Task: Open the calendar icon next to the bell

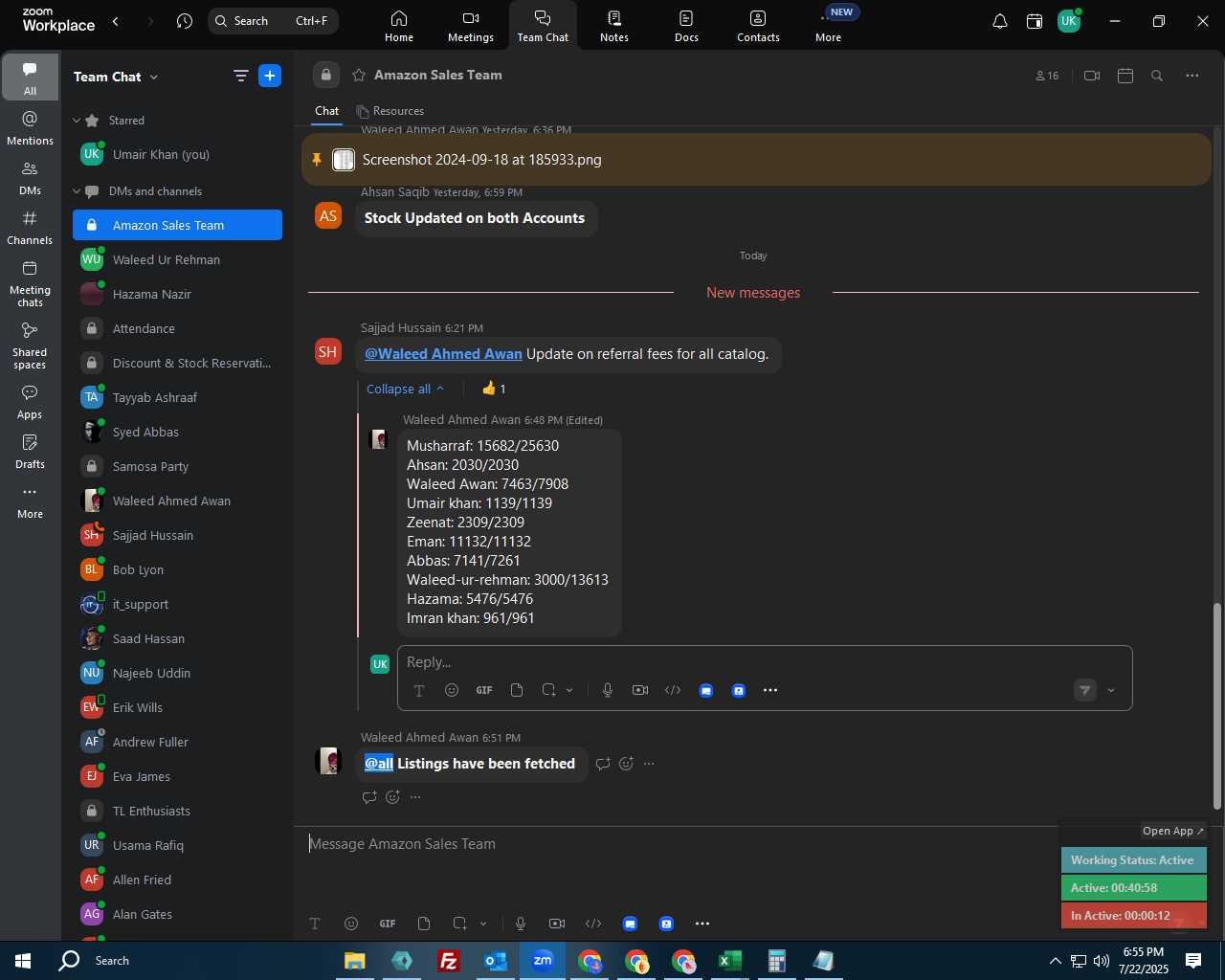Action: coord(1035,21)
